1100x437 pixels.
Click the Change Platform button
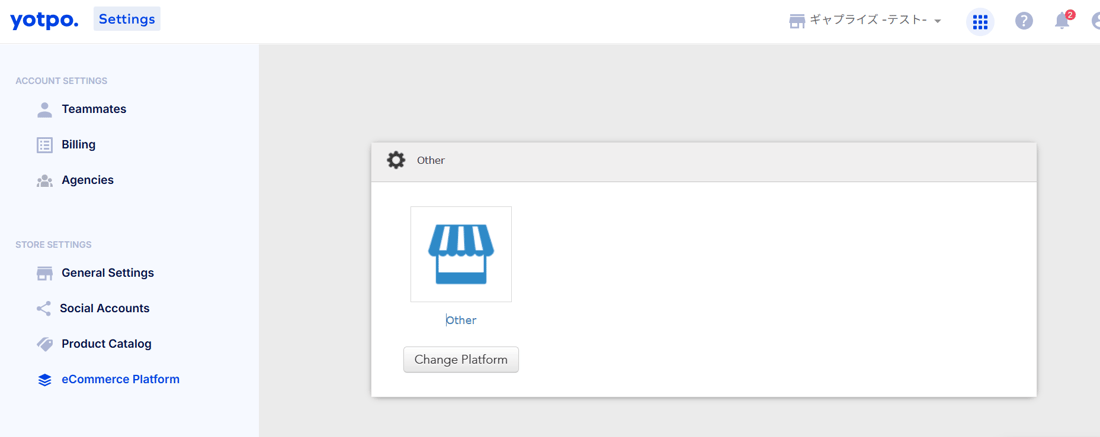[461, 360]
